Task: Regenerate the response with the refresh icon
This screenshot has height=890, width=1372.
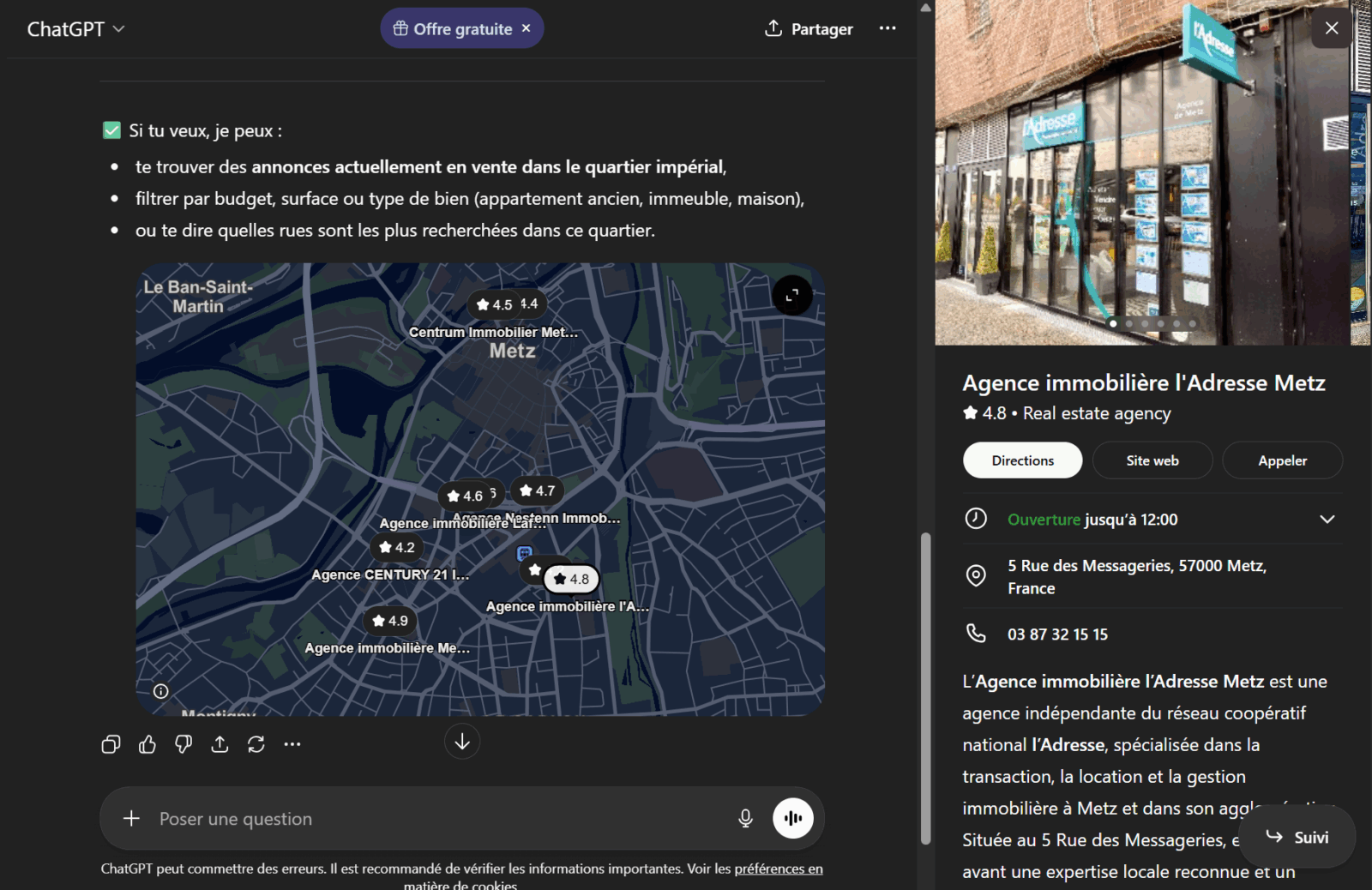Action: coord(256,744)
